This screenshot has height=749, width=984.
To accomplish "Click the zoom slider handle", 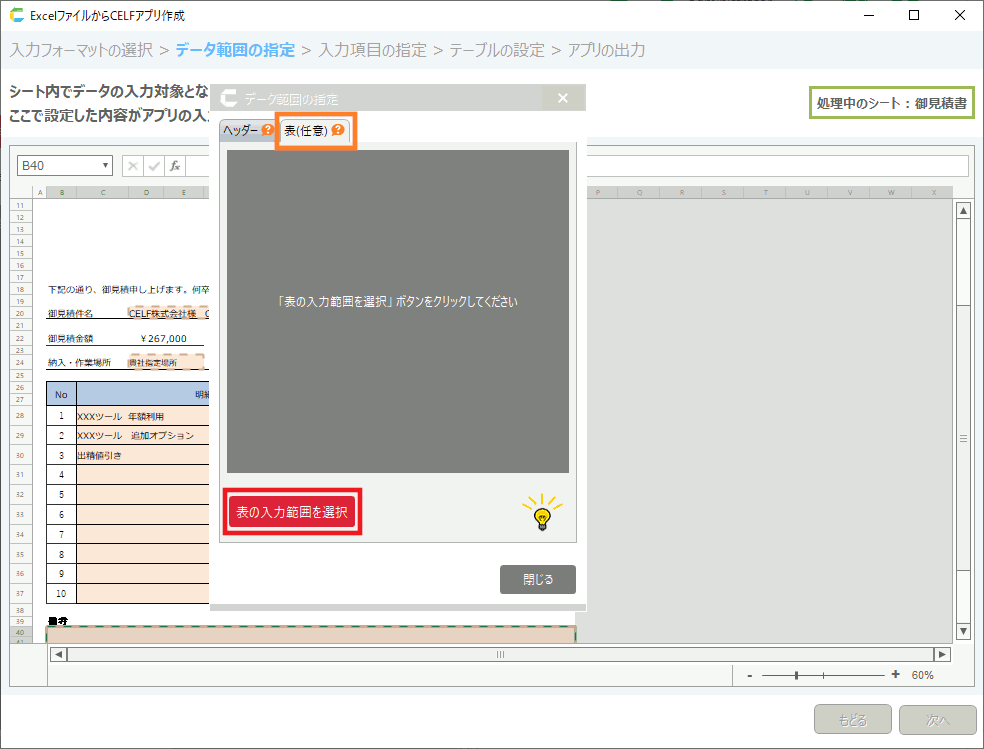I will pyautogui.click(x=796, y=676).
